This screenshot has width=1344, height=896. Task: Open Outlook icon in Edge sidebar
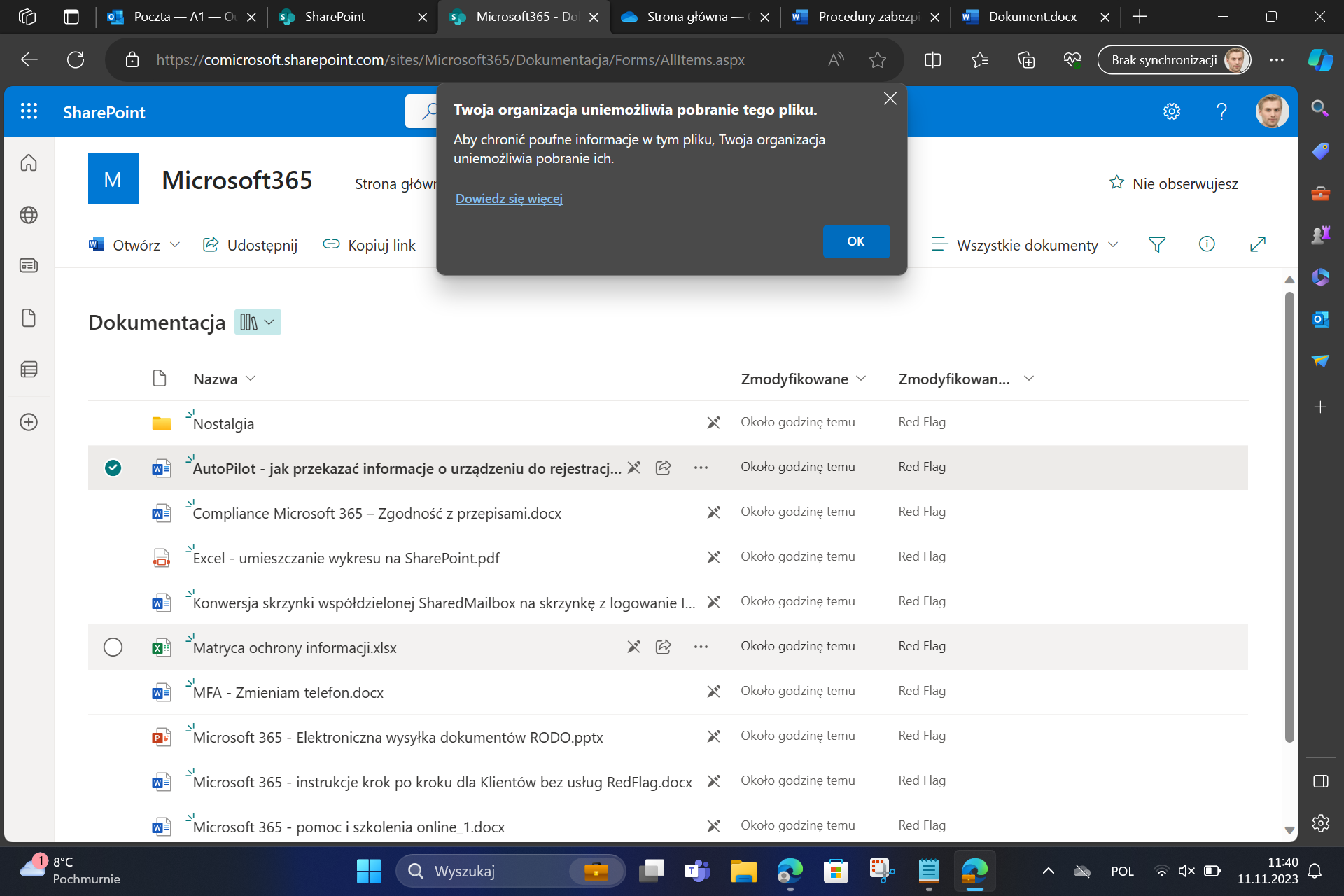tap(1320, 319)
